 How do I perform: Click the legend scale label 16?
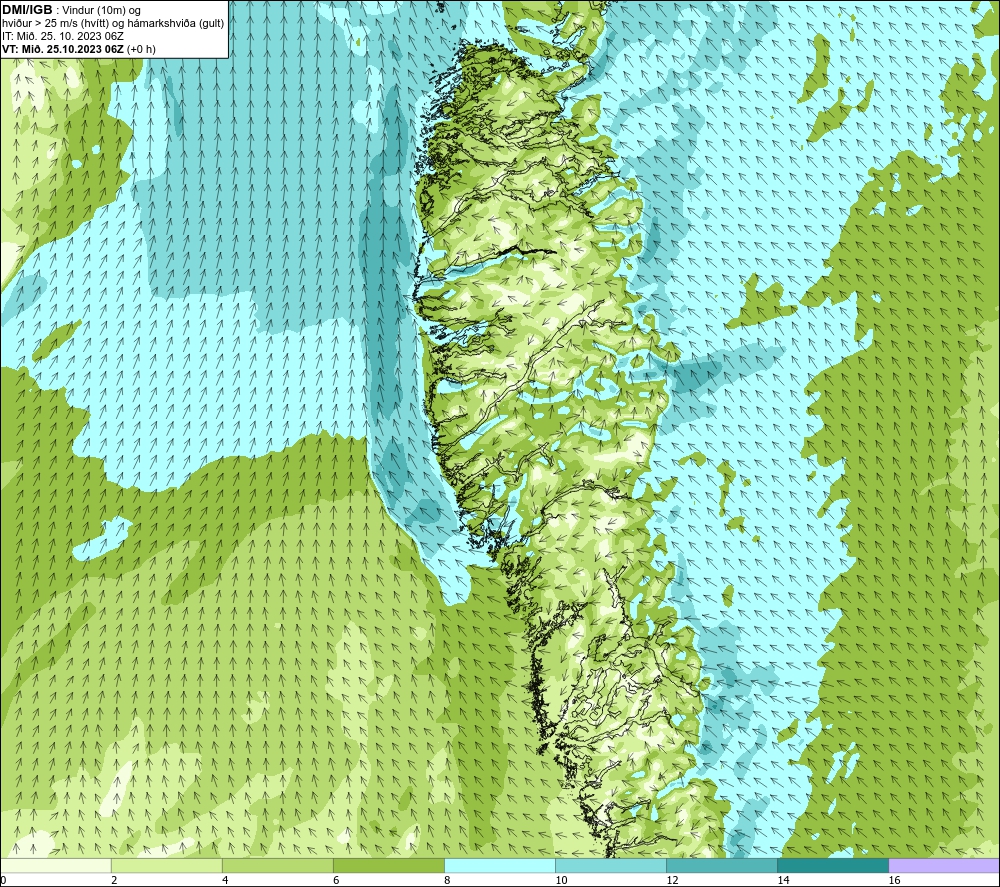pyautogui.click(x=894, y=881)
